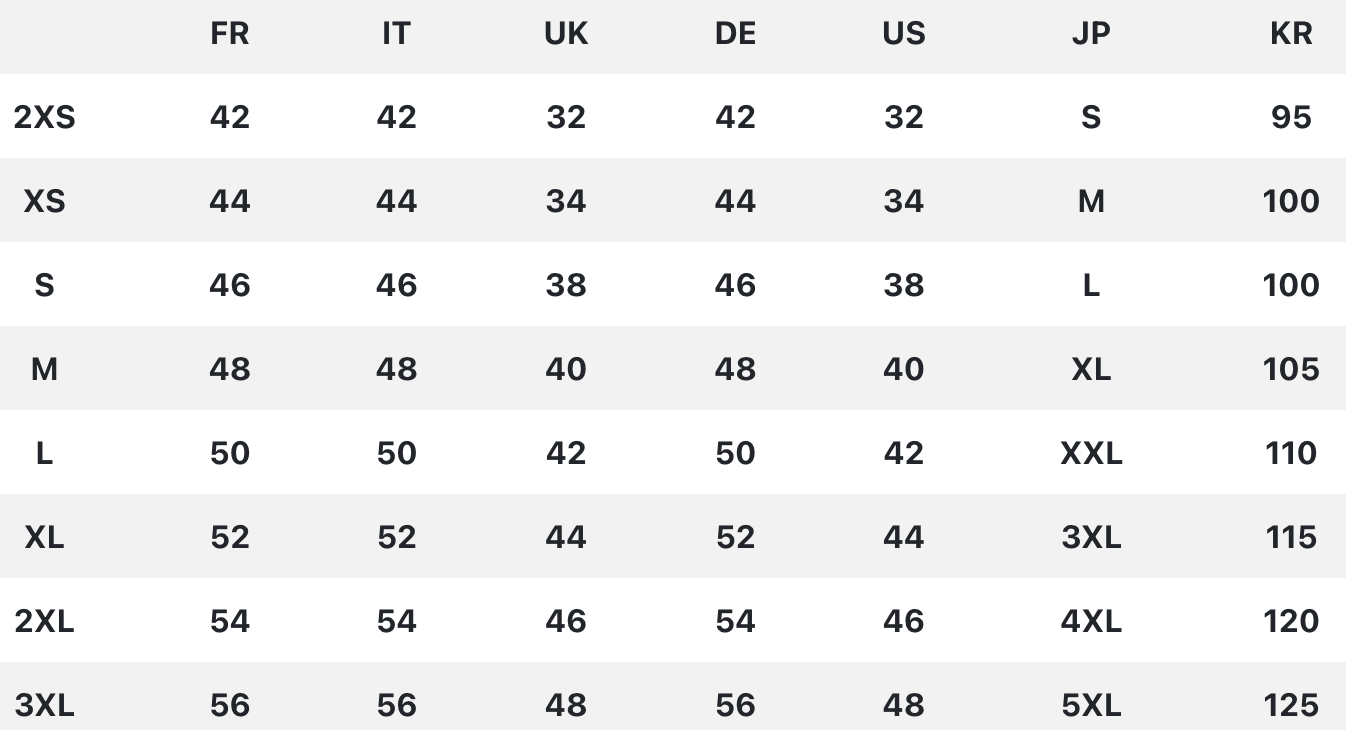Click KR value 125 in 3XL row
Image resolution: width=1346 pixels, height=730 pixels.
point(1291,706)
